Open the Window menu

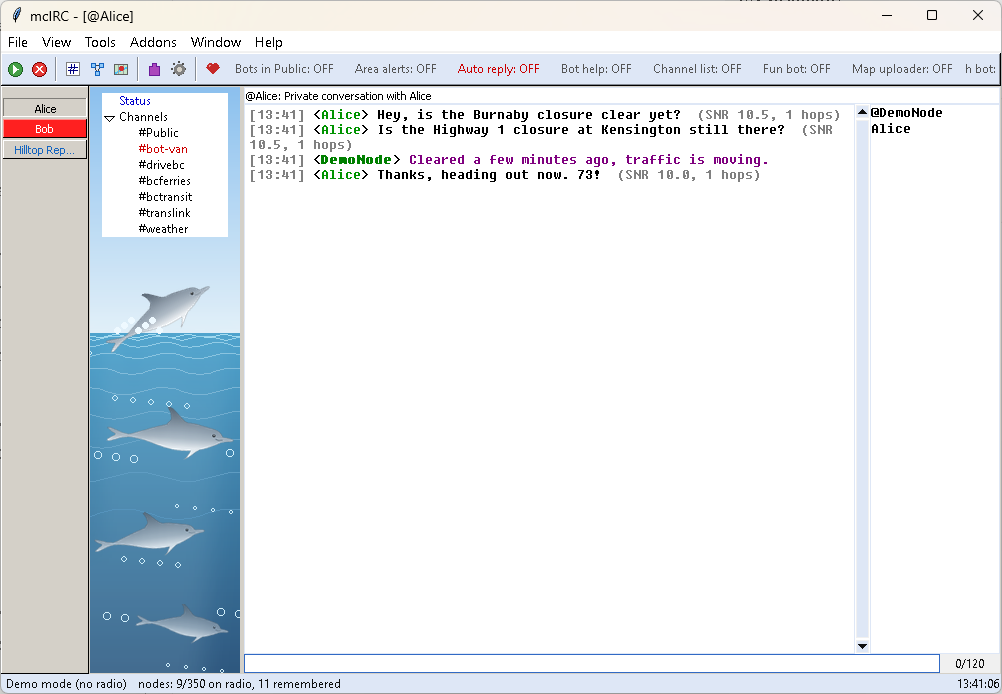pyautogui.click(x=216, y=42)
